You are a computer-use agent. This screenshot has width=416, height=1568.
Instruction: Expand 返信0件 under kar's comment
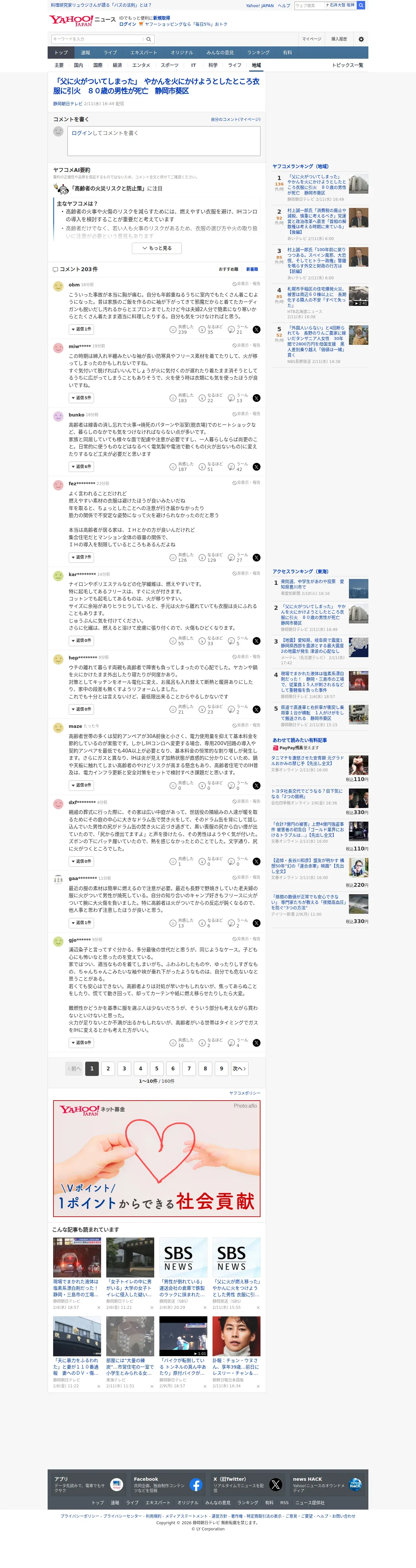click(x=81, y=641)
